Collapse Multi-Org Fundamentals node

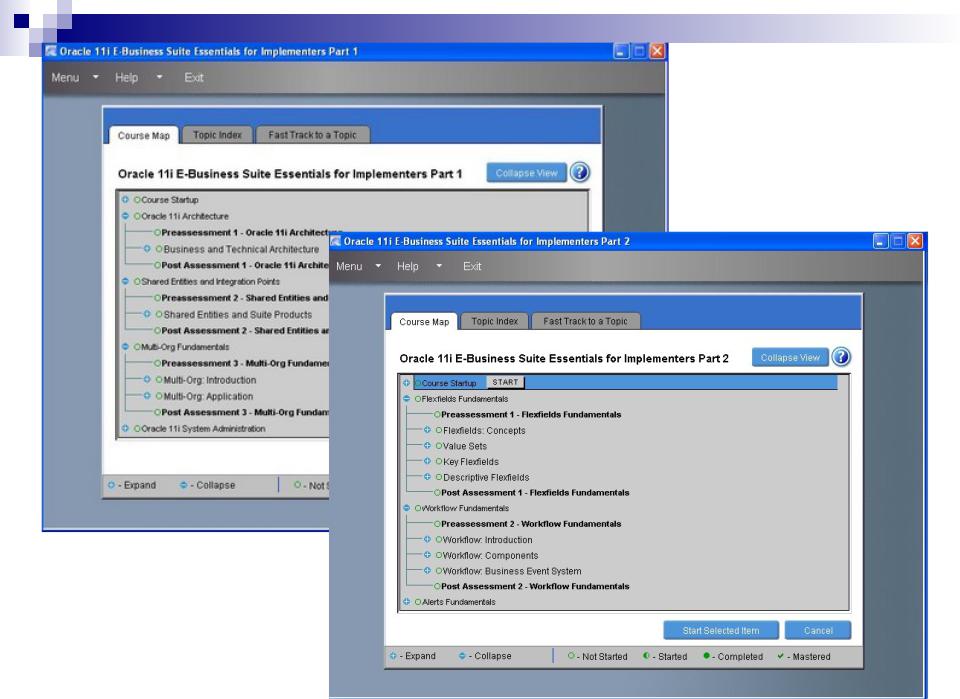[126, 346]
